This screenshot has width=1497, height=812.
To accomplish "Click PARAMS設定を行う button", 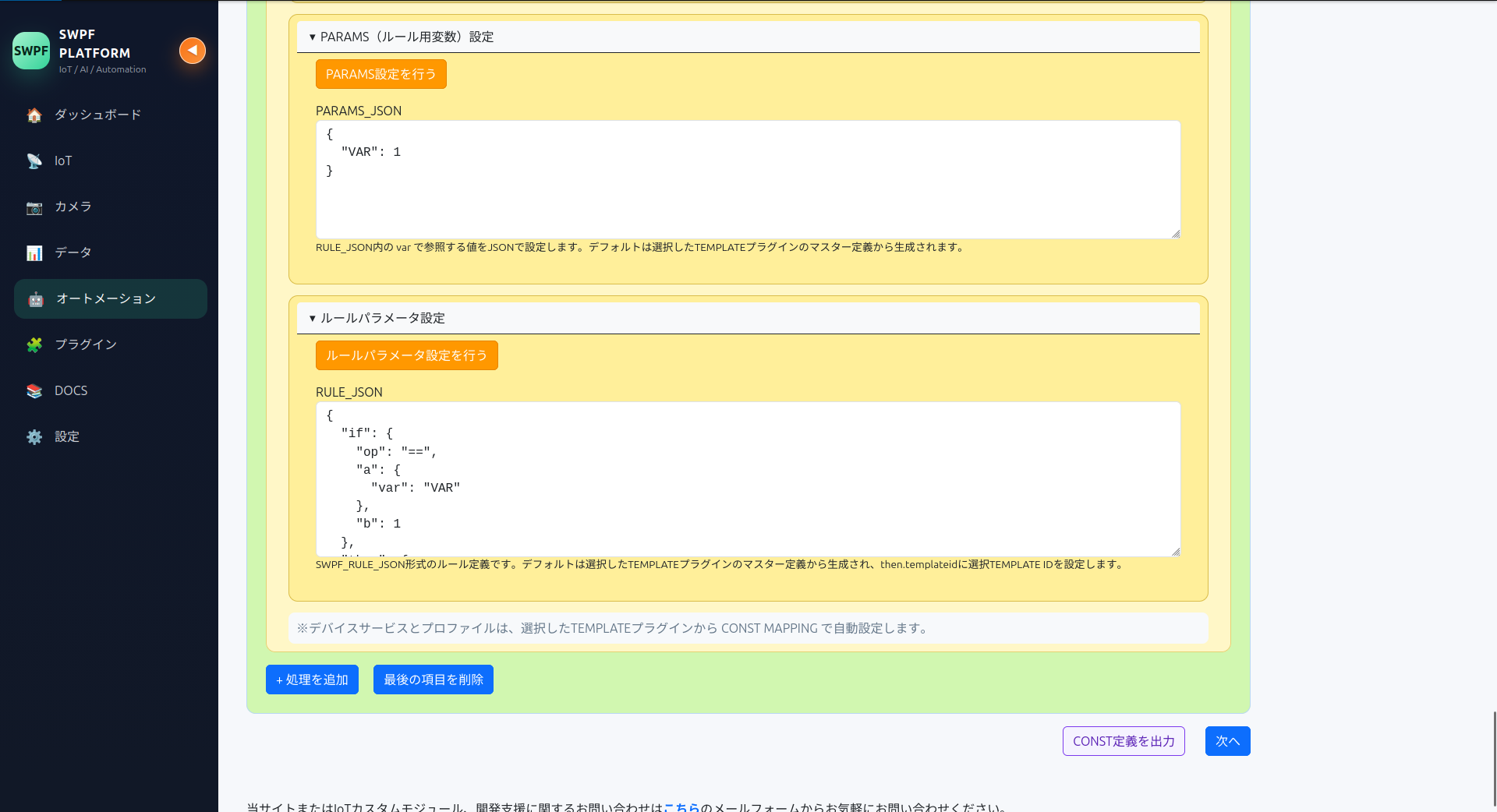I will (x=381, y=74).
